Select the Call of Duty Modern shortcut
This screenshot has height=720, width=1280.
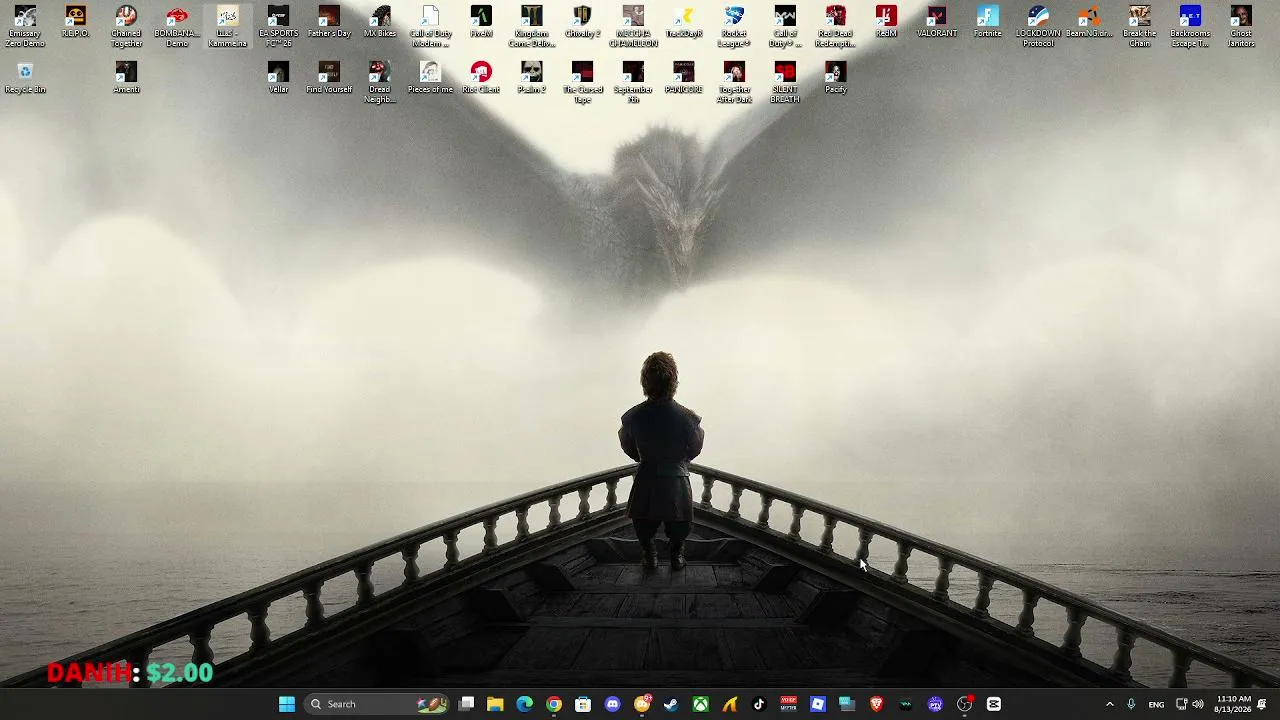click(430, 27)
